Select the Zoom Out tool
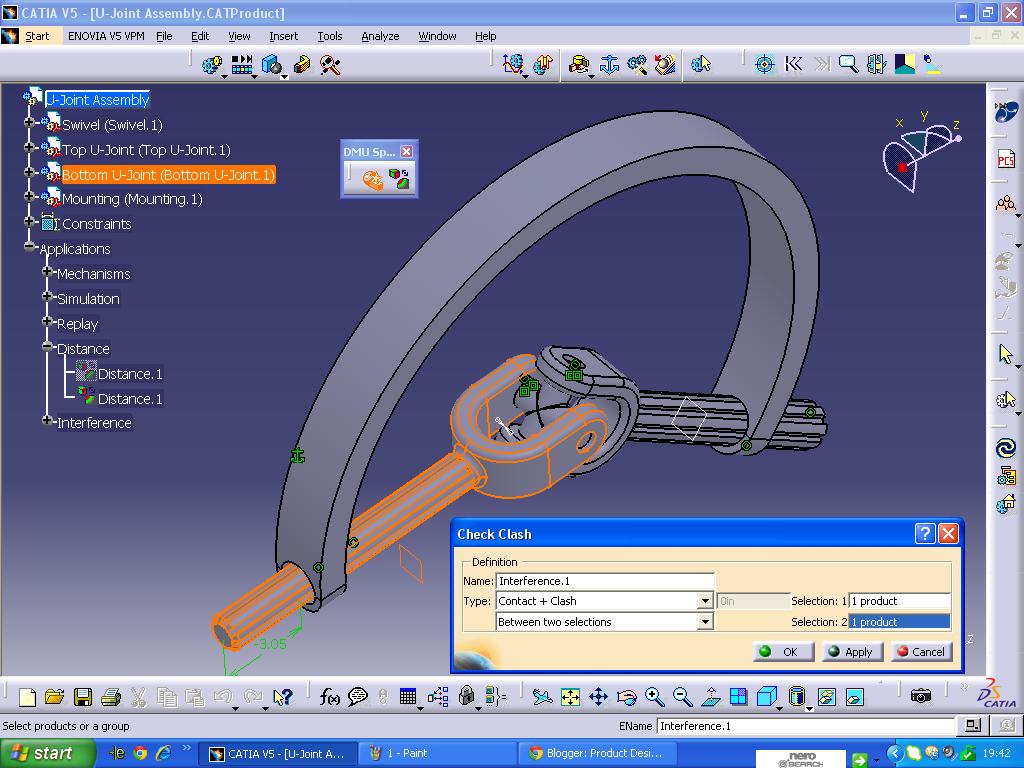The image size is (1024, 768). pos(683,695)
